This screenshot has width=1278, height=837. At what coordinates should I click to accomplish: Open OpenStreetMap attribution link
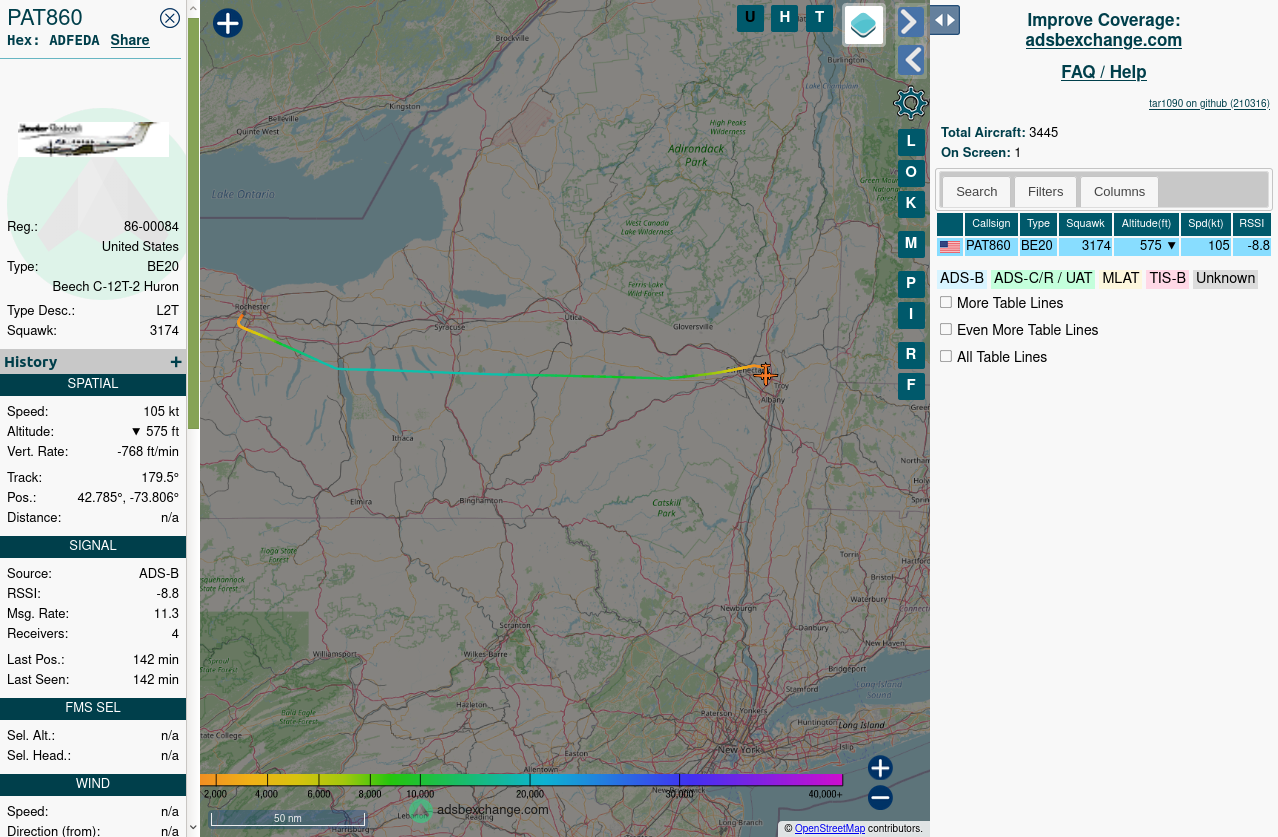click(x=830, y=828)
